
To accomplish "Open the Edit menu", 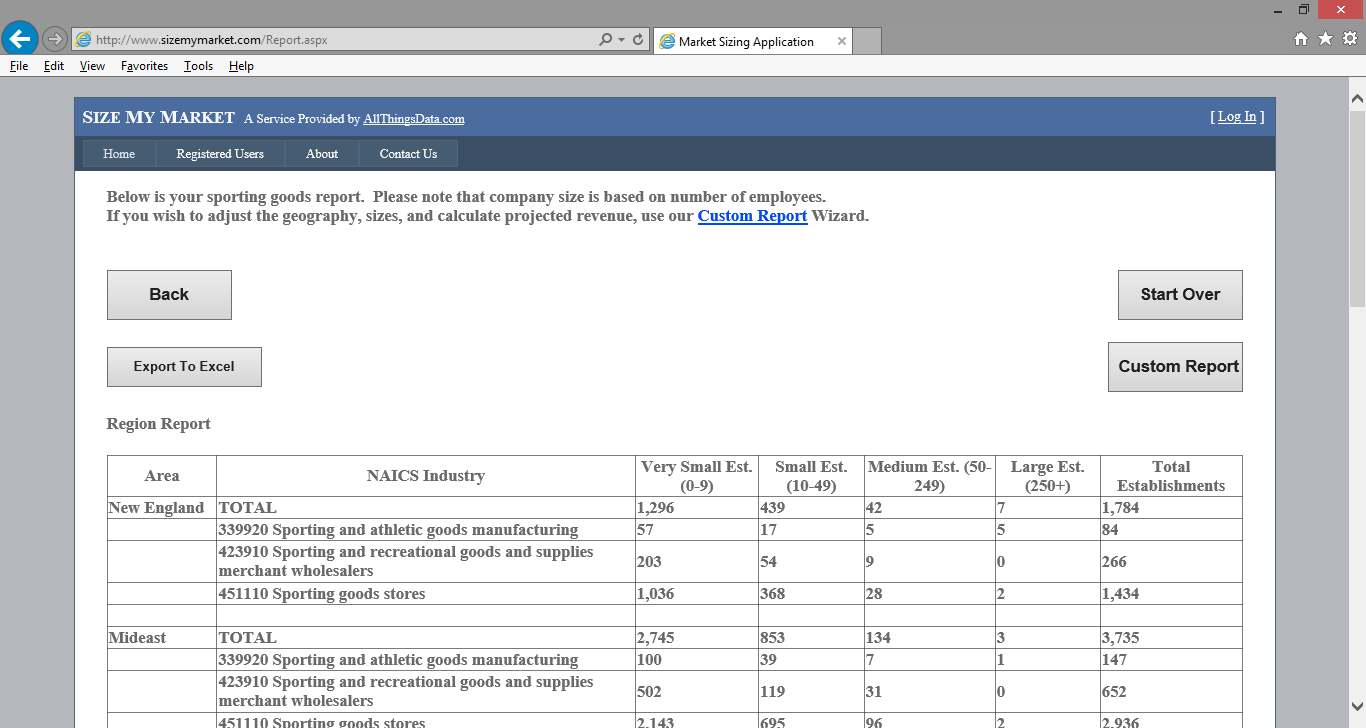I will click(x=54, y=66).
